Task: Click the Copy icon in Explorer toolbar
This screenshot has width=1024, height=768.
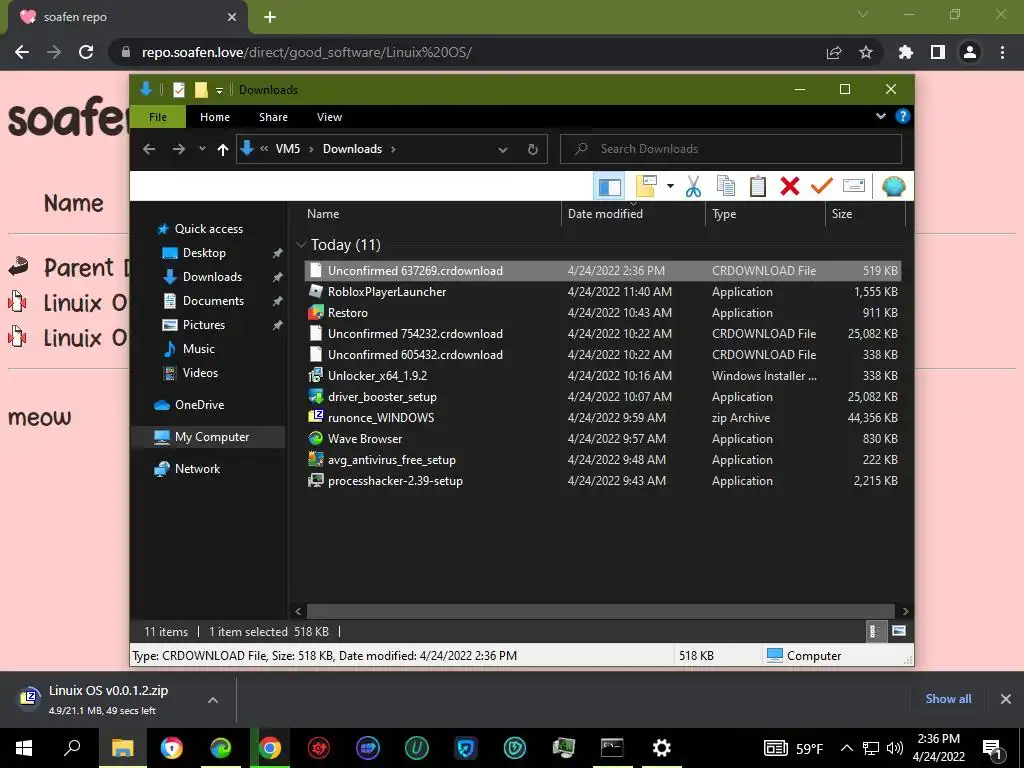Action: click(x=726, y=187)
